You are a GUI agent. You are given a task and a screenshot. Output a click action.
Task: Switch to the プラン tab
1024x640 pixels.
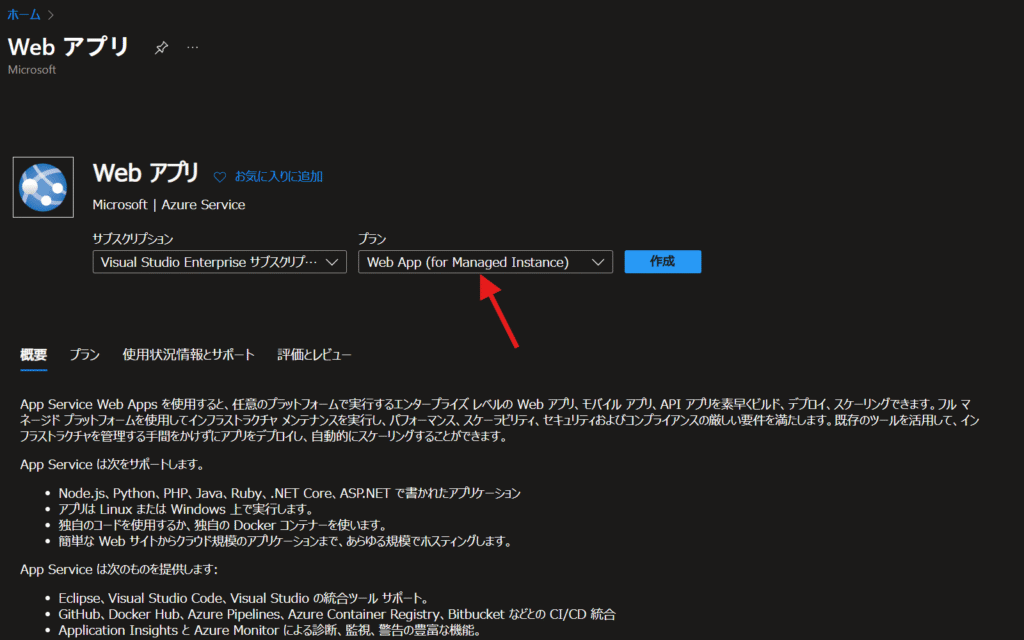pyautogui.click(x=84, y=355)
